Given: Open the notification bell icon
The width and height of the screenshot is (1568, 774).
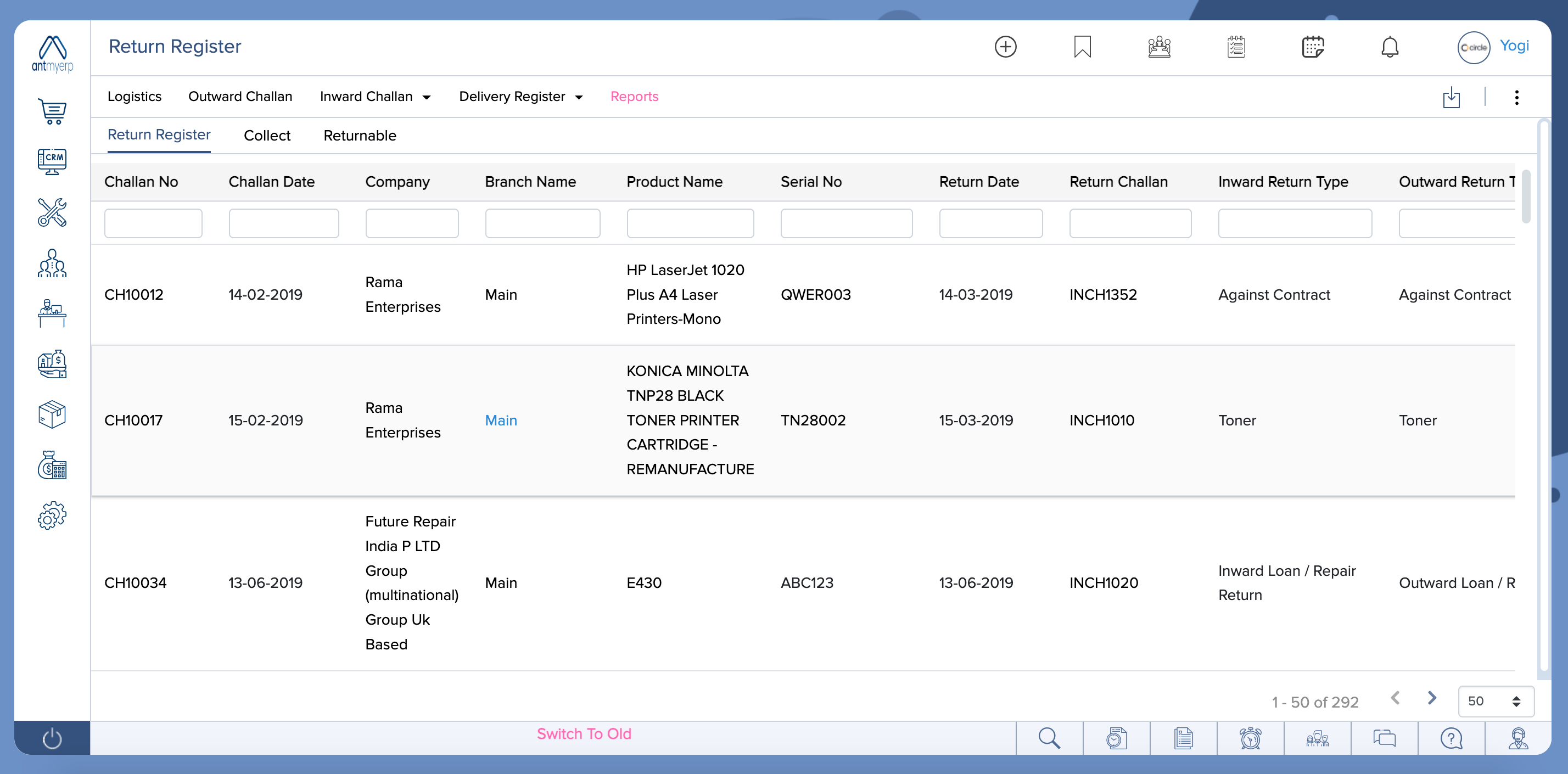Looking at the screenshot, I should click(x=1389, y=47).
